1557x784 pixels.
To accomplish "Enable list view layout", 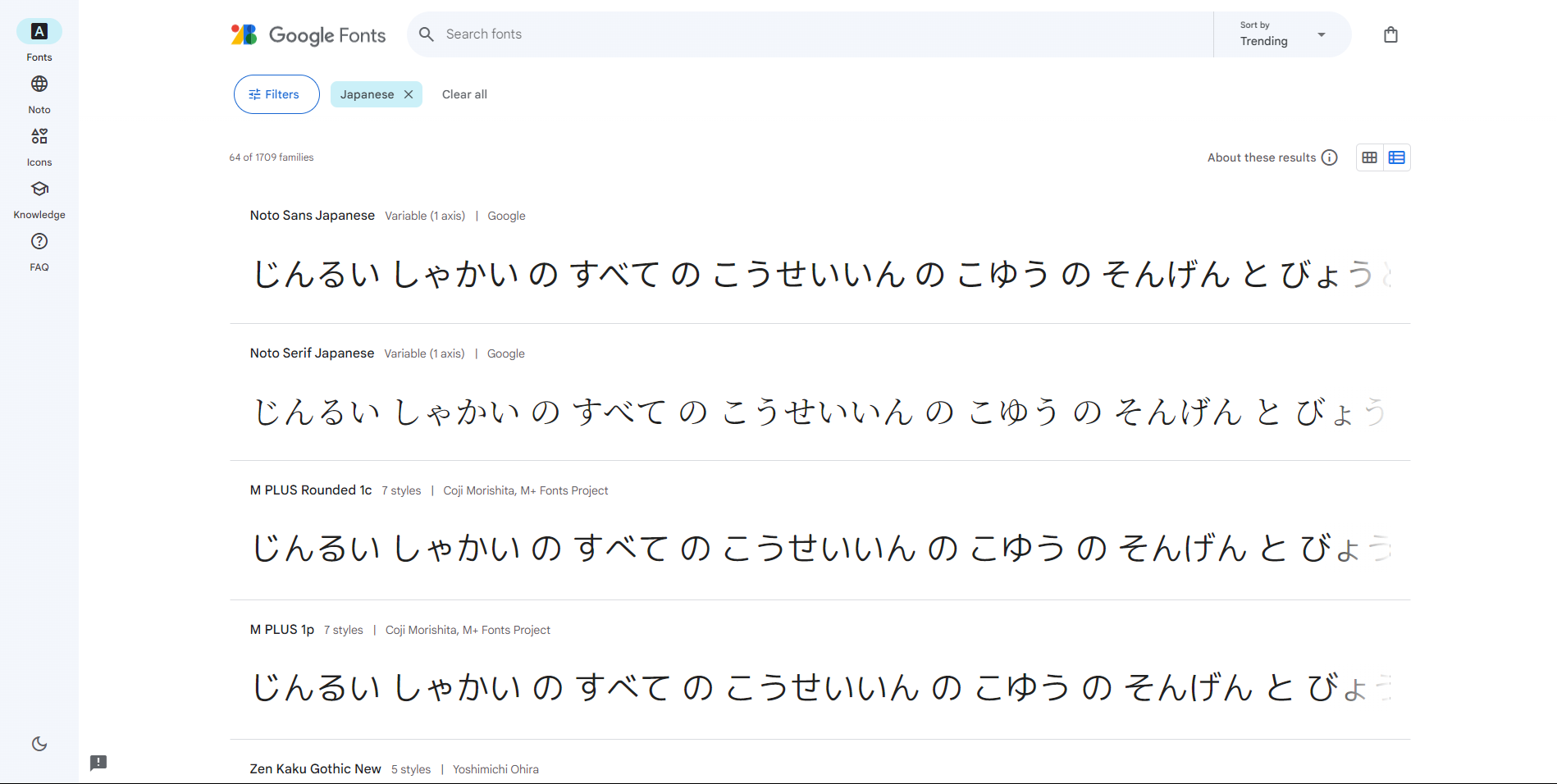I will [x=1397, y=157].
